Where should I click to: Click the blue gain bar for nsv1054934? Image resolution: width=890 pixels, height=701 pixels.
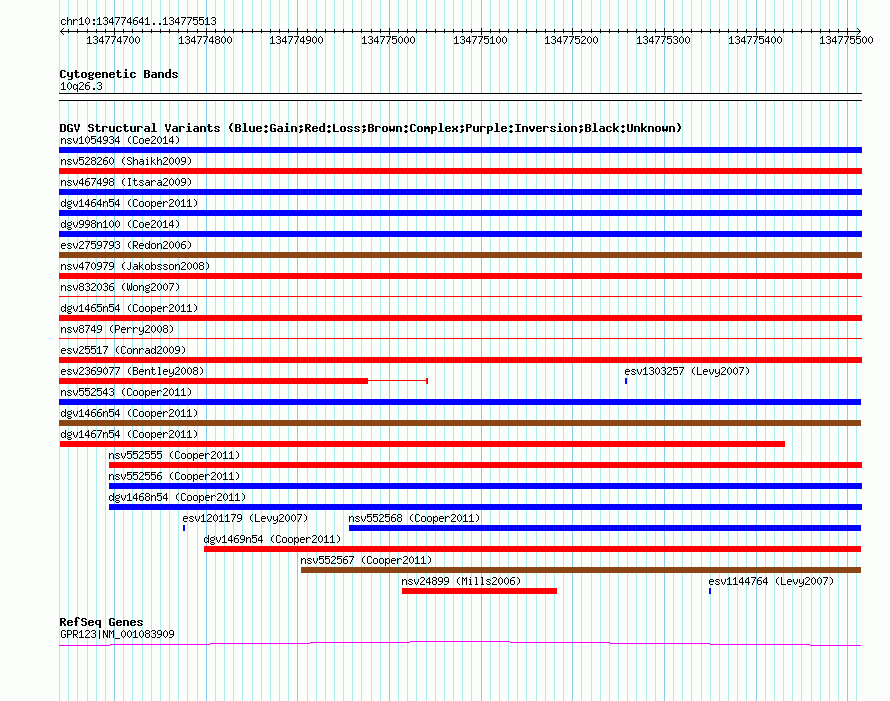[460, 150]
